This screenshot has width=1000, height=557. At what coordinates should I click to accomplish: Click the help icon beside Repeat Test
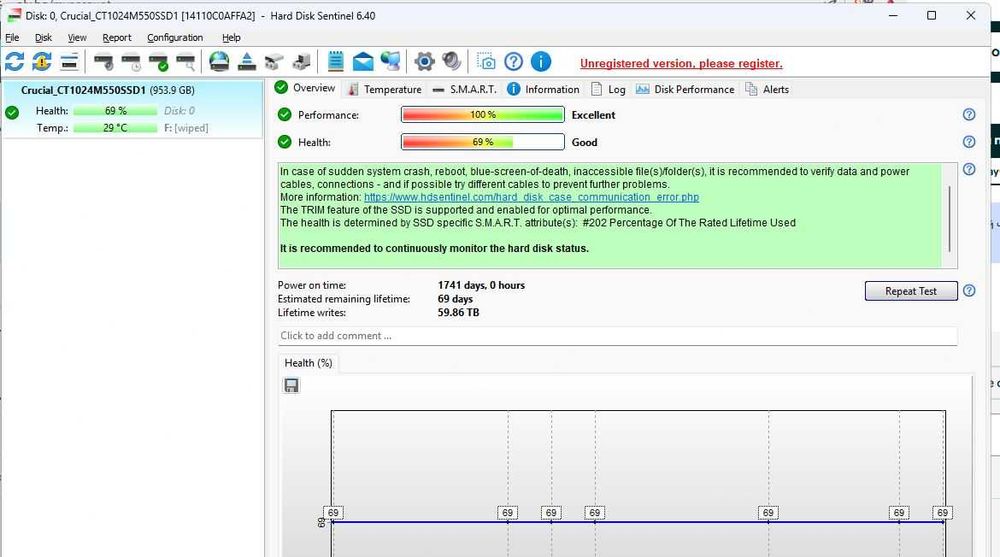[x=969, y=291]
